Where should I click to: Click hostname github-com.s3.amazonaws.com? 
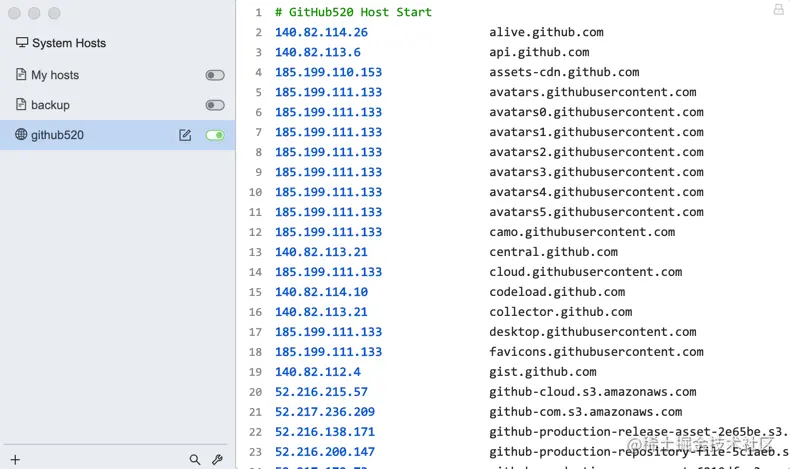click(585, 412)
